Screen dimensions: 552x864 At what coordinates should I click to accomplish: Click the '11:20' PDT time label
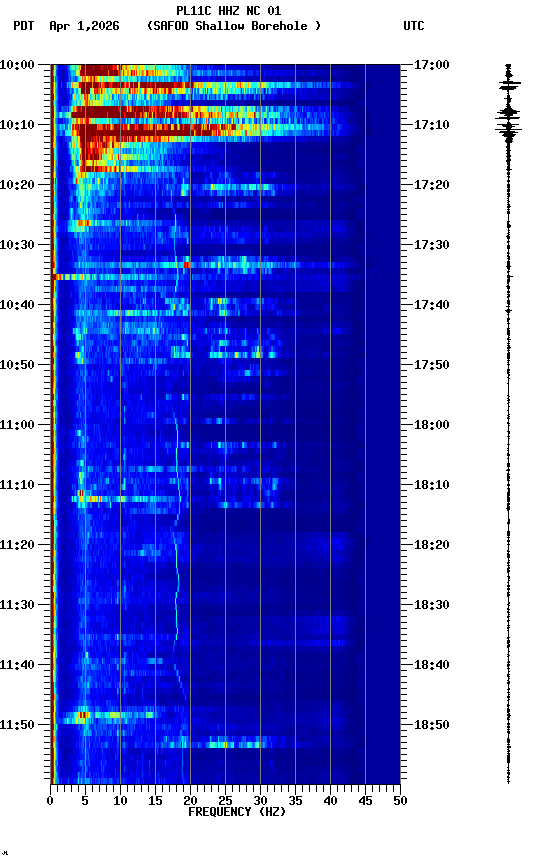click(x=17, y=545)
